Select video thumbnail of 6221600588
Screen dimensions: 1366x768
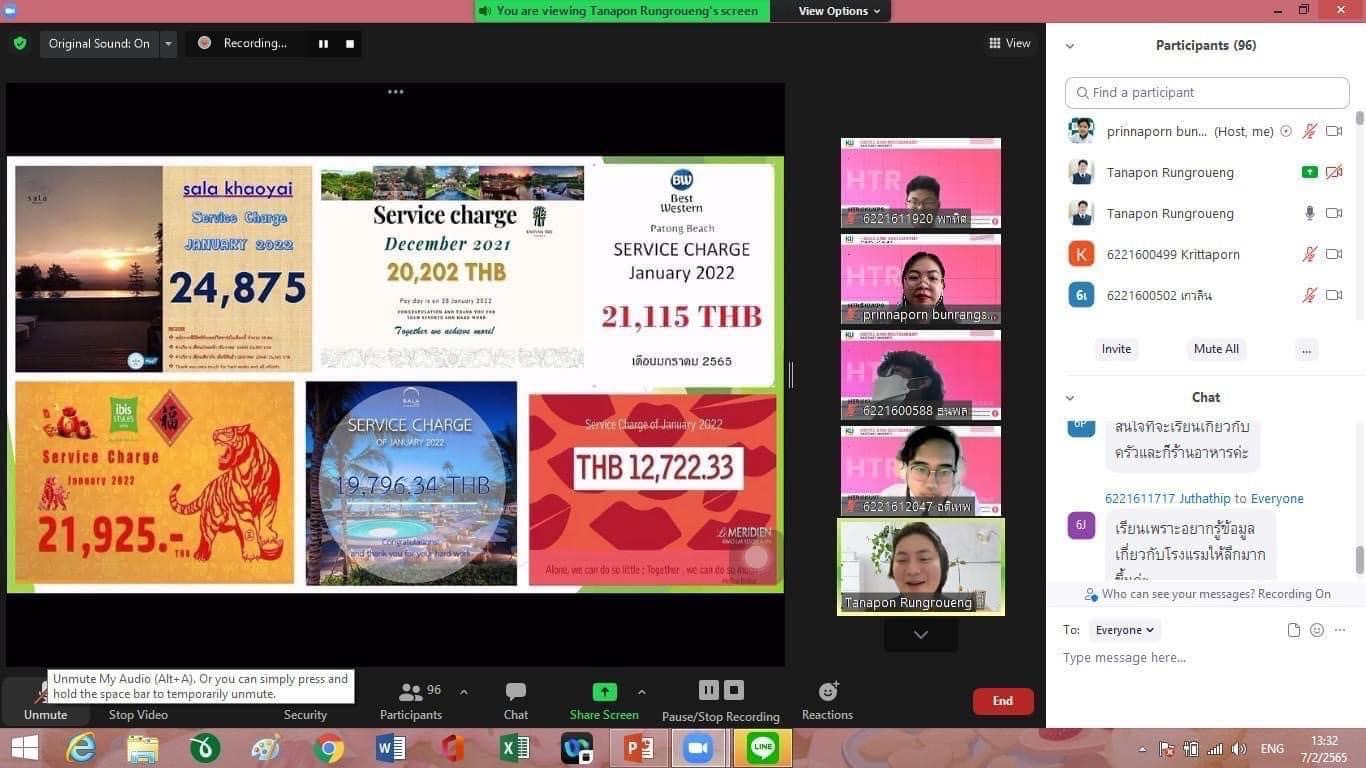pos(921,375)
